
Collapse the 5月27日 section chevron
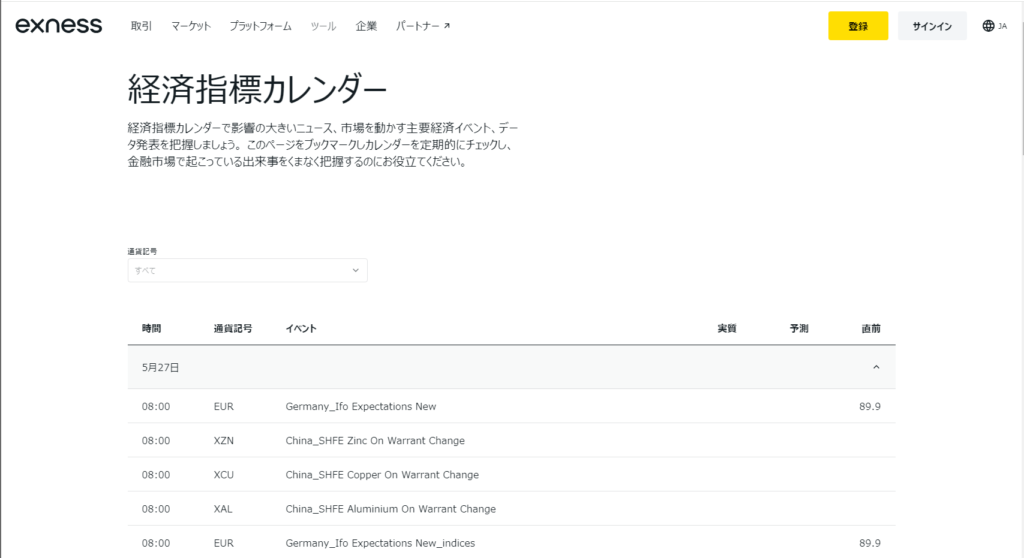pos(876,367)
